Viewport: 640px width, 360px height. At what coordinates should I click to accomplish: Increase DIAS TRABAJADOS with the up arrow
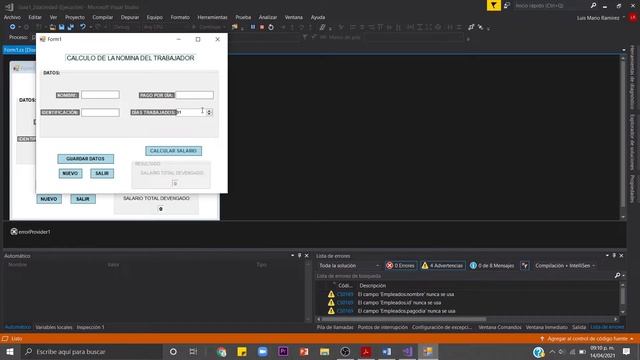(x=209, y=110)
